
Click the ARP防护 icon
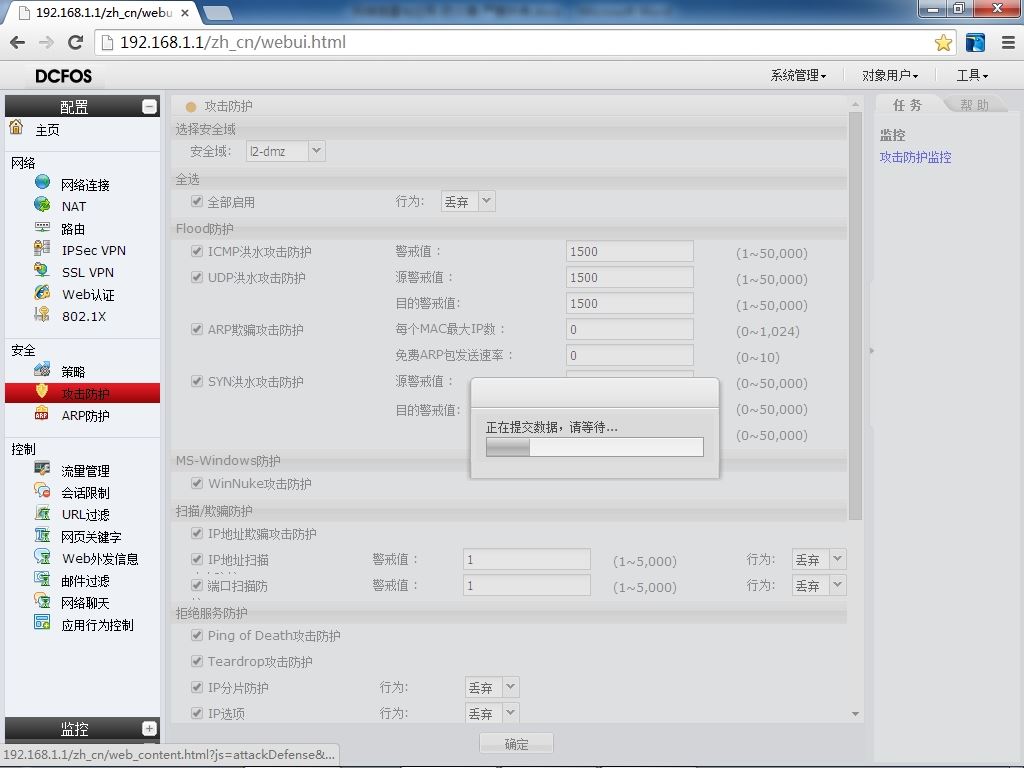[x=42, y=414]
